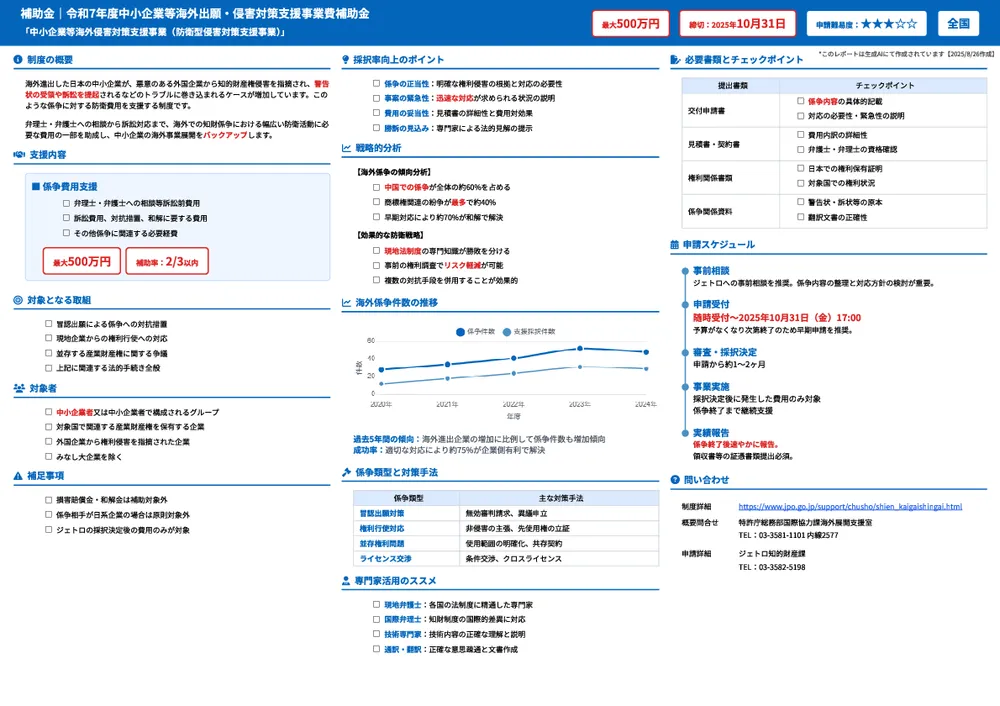
Task: Click the gavel icon beside 係争類型と対策手法
Action: [346, 473]
